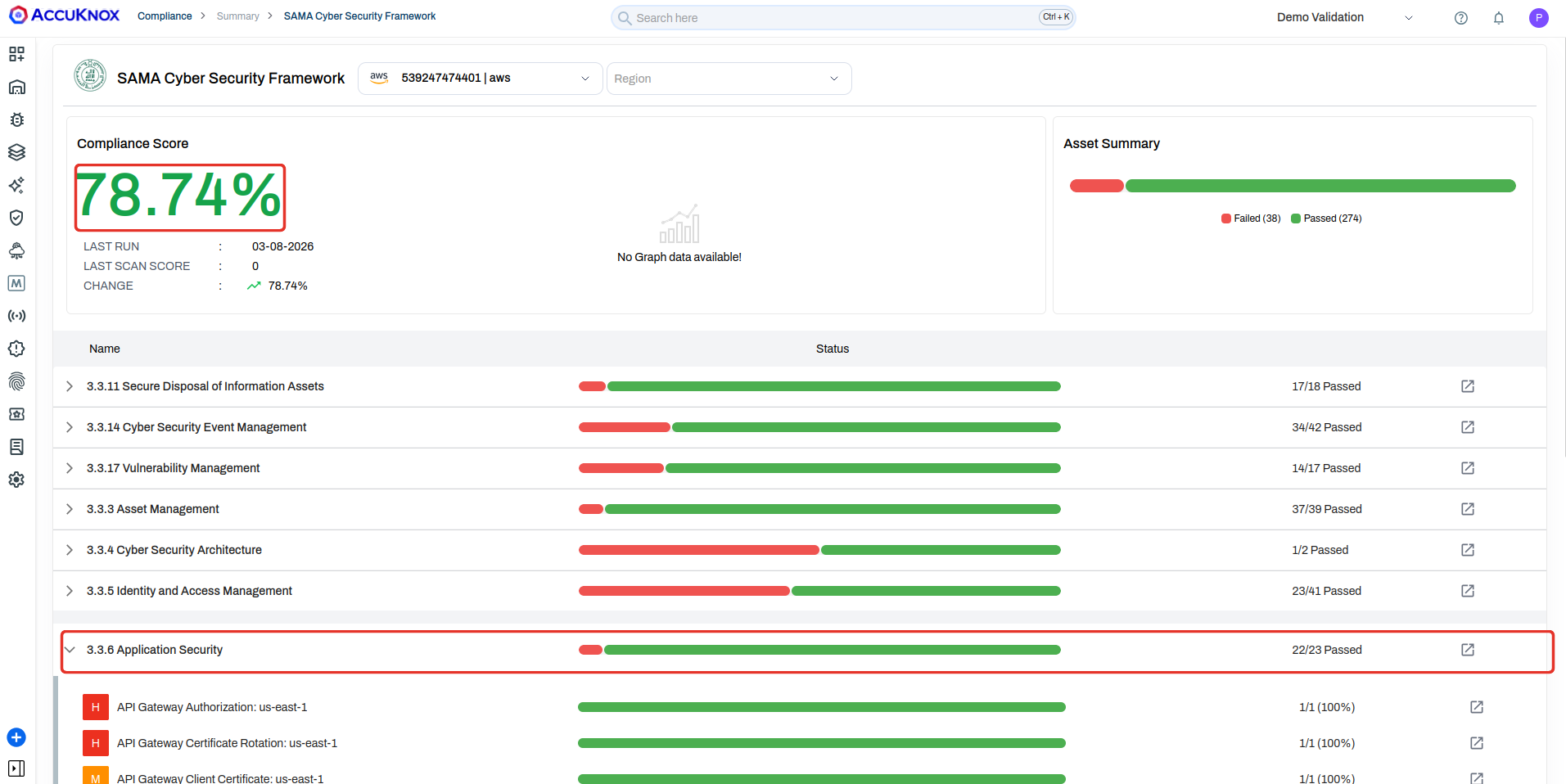
Task: Click the Passed (274) legend item
Action: pyautogui.click(x=1326, y=219)
